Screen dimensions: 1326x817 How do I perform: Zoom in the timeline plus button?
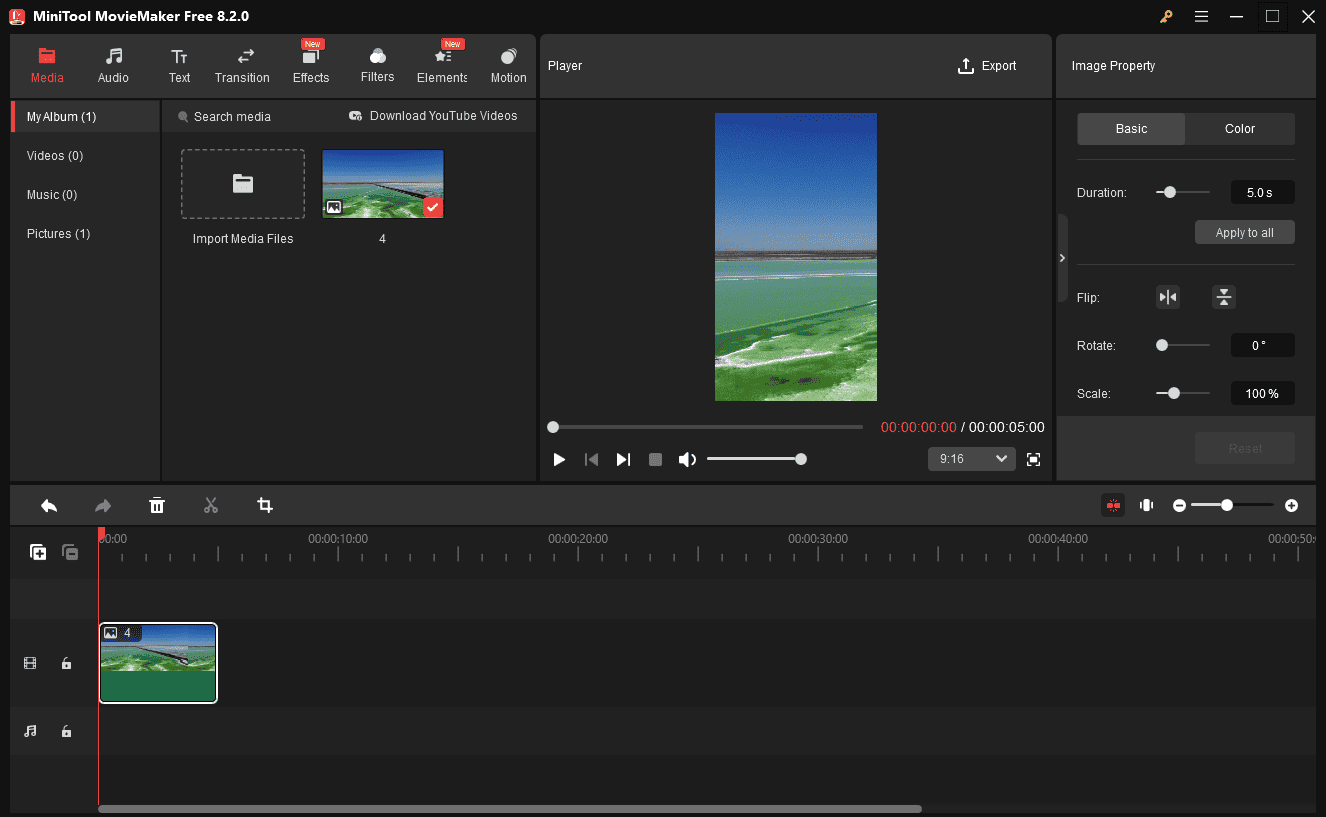1291,506
